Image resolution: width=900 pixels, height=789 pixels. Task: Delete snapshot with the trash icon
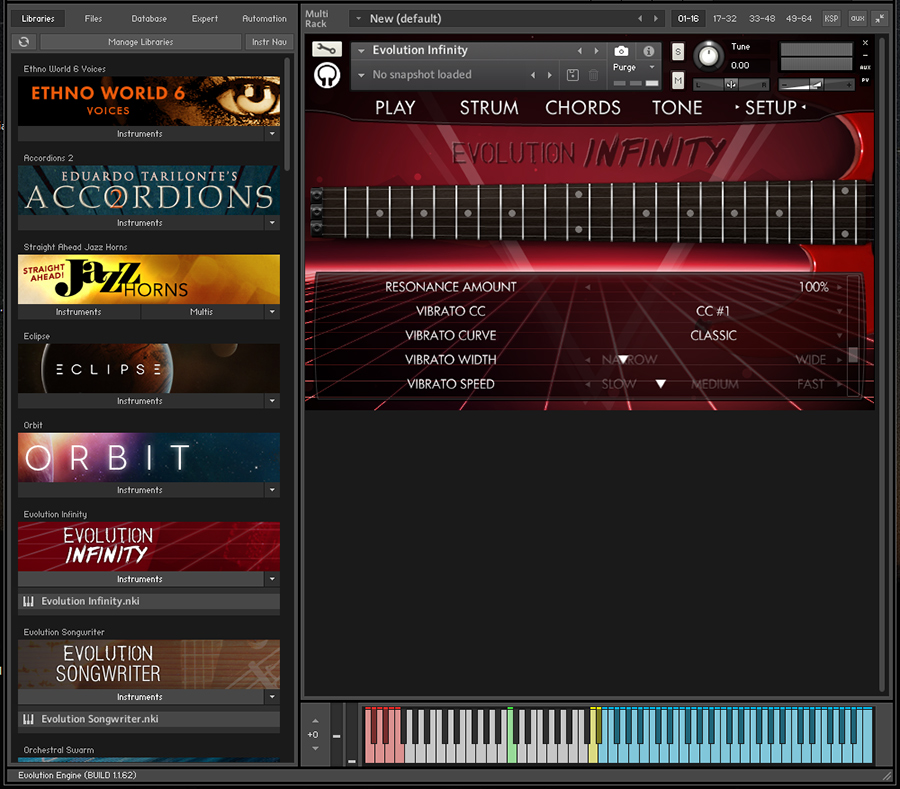593,75
